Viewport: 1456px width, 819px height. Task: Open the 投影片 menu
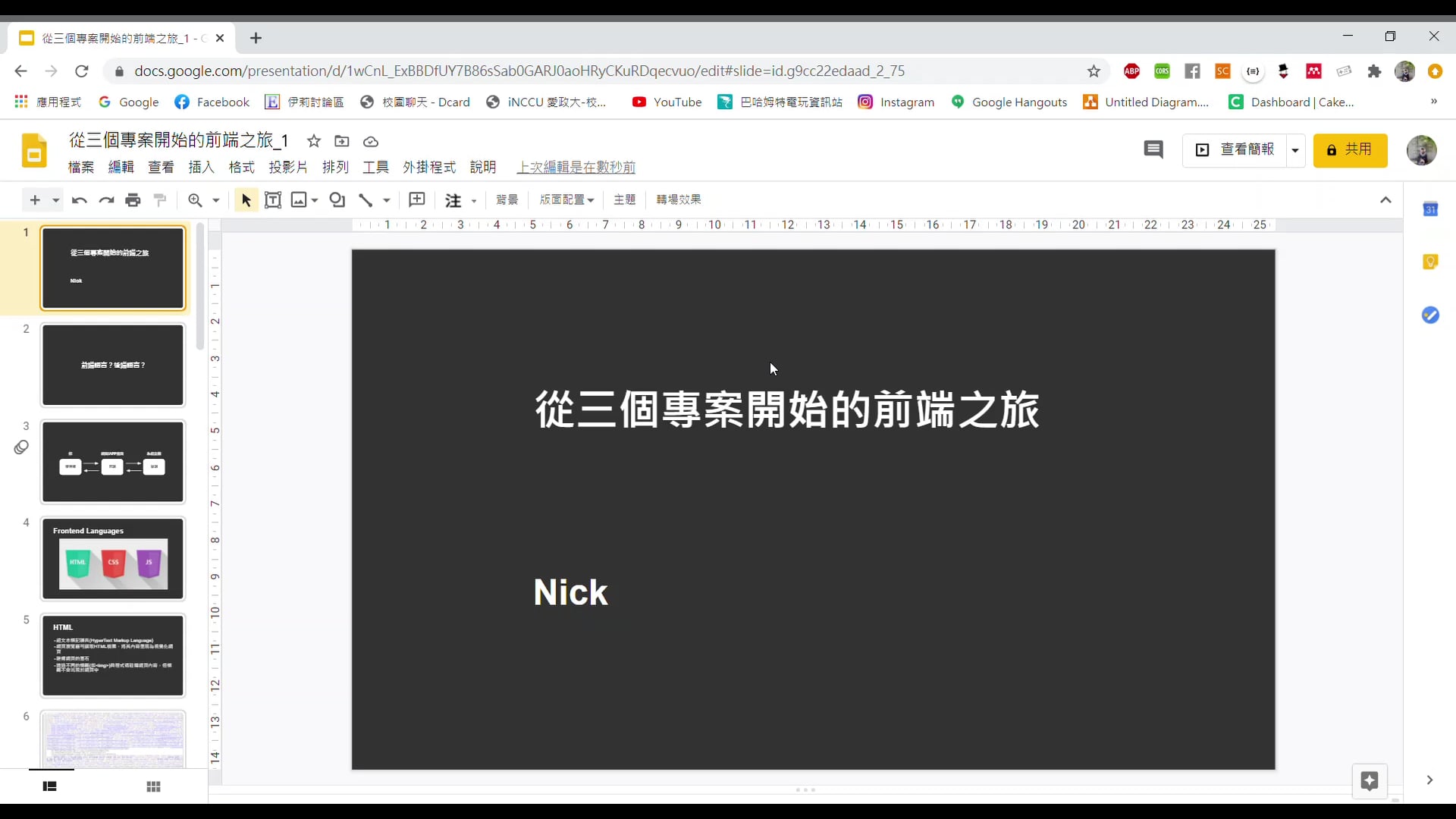coord(287,167)
